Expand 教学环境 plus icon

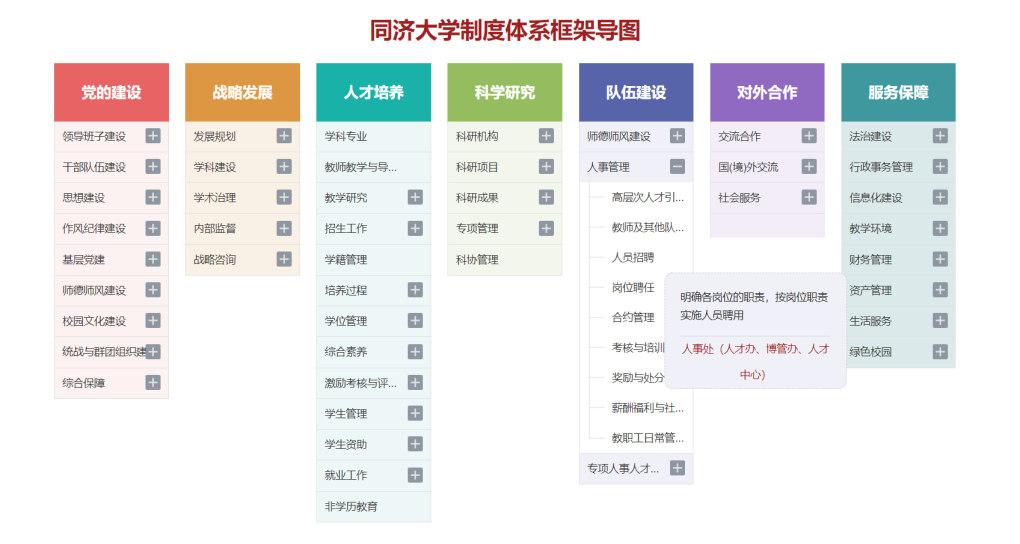[x=940, y=228]
